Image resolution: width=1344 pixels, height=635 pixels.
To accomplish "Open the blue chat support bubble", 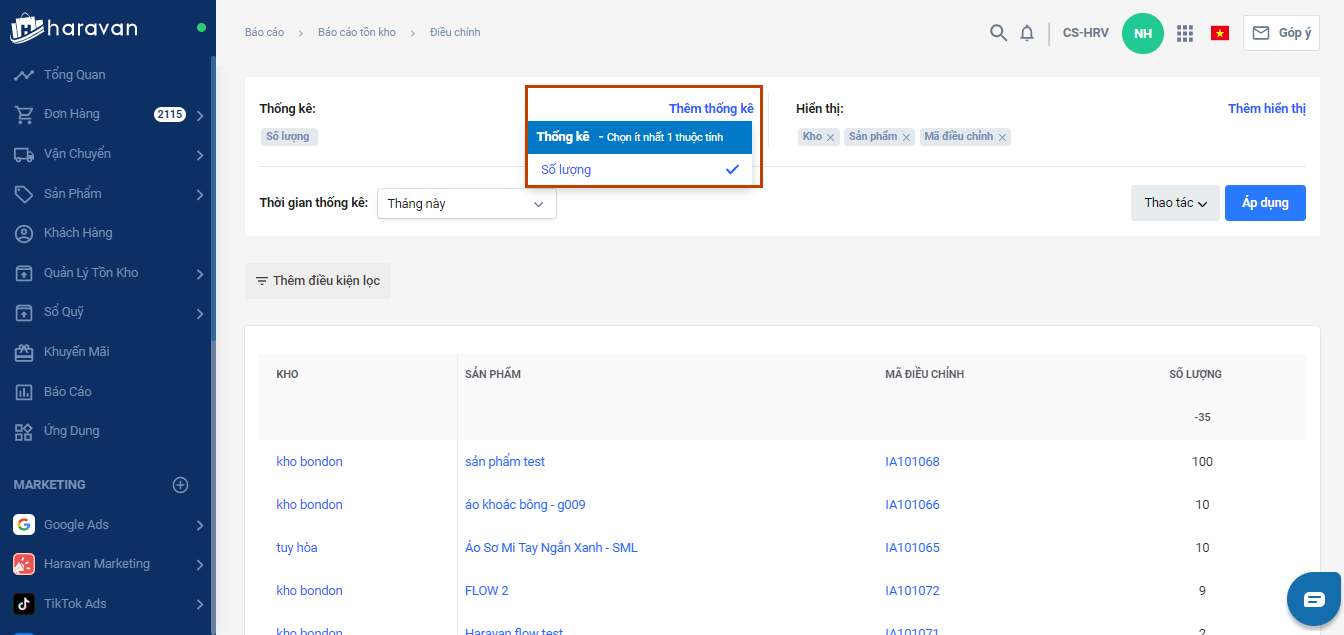I will (1313, 599).
